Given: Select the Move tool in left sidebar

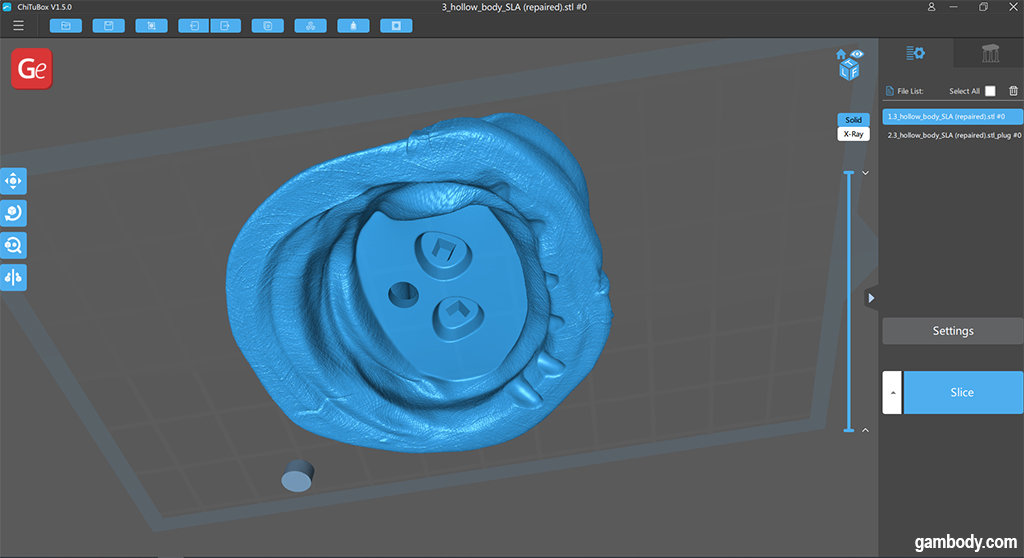Looking at the screenshot, I should coord(14,181).
